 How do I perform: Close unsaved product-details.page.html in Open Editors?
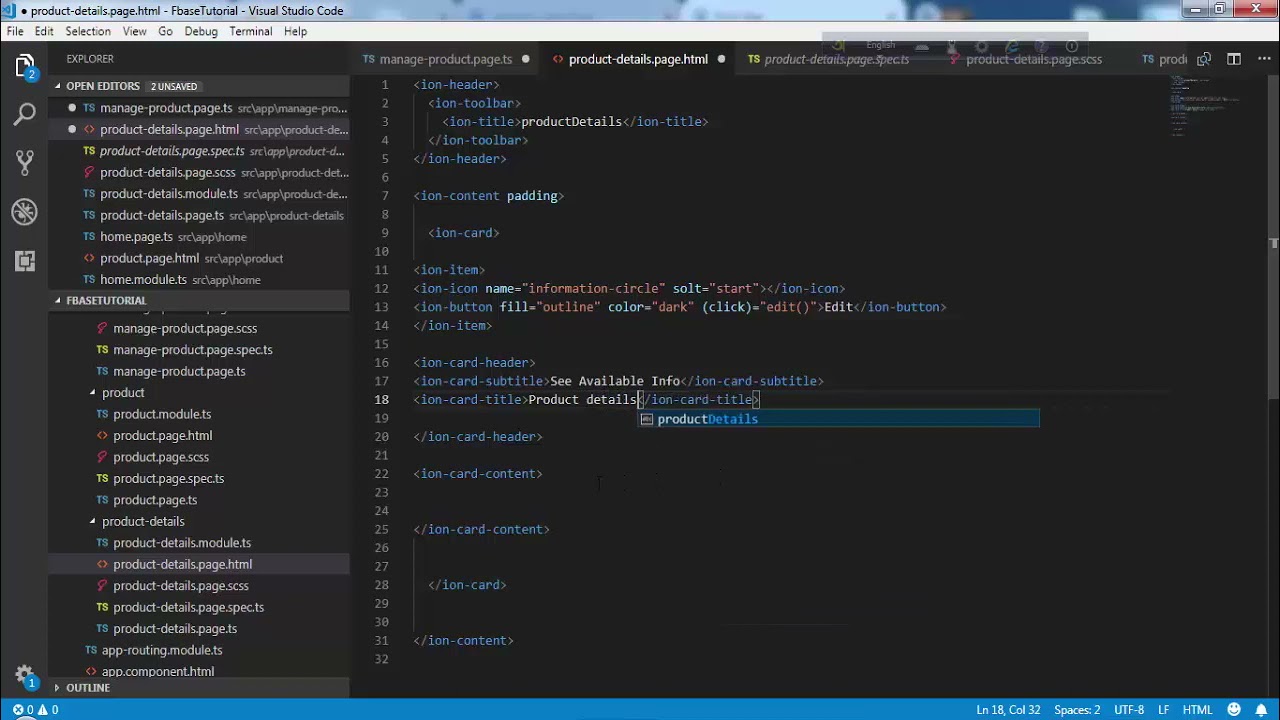click(x=72, y=129)
